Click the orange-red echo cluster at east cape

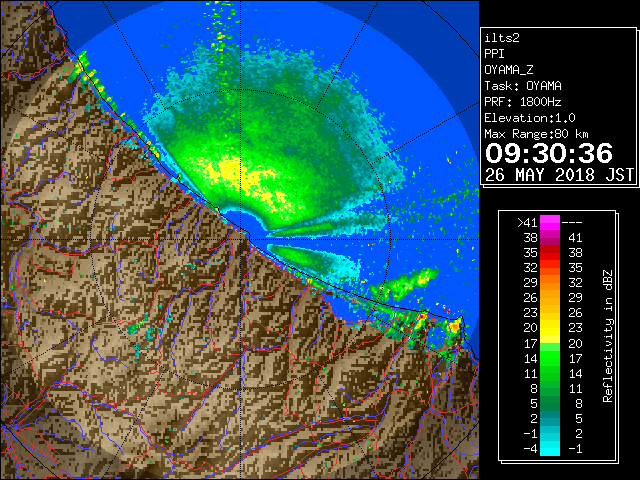pyautogui.click(x=454, y=327)
